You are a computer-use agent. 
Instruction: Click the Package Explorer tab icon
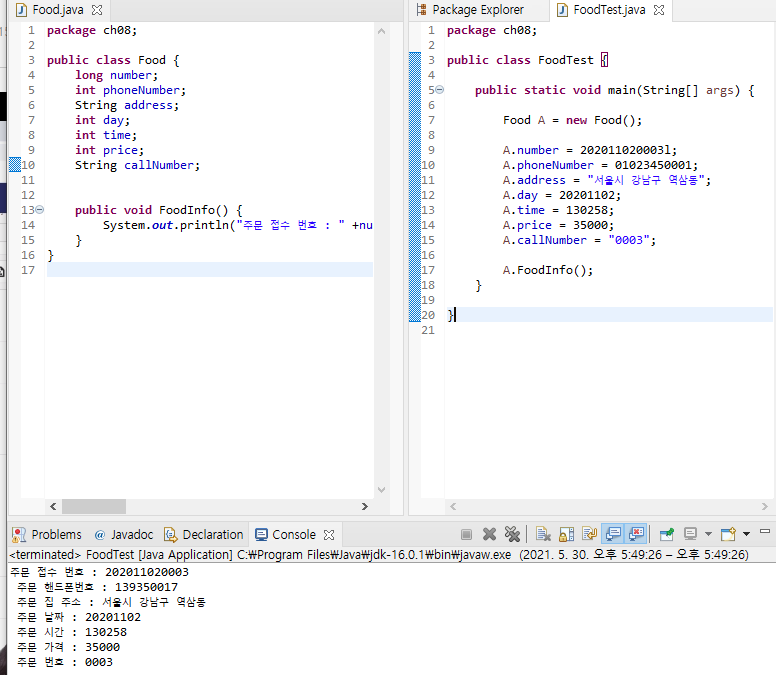click(x=422, y=9)
